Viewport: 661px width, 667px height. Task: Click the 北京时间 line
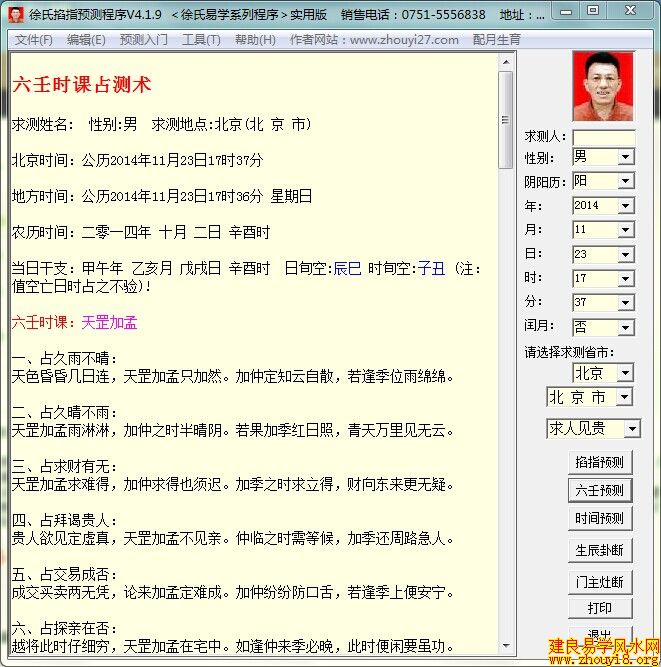(138, 160)
